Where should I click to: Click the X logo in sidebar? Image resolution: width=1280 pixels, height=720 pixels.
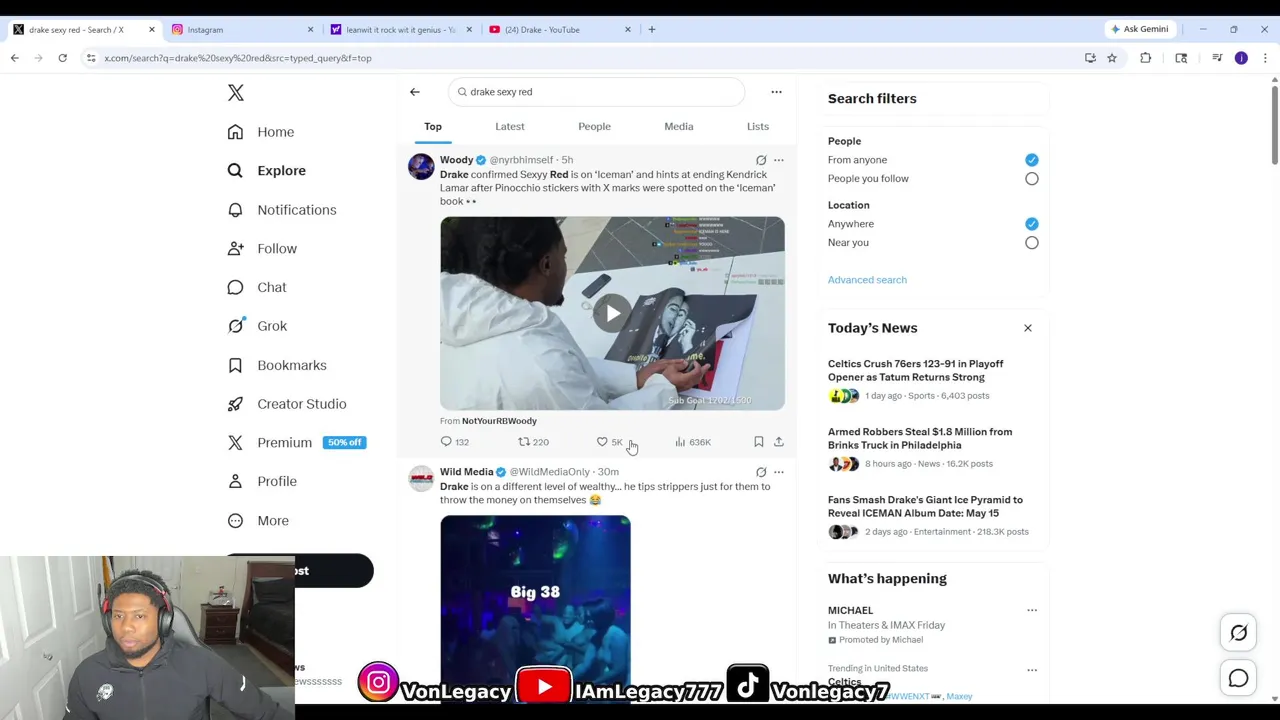236,93
